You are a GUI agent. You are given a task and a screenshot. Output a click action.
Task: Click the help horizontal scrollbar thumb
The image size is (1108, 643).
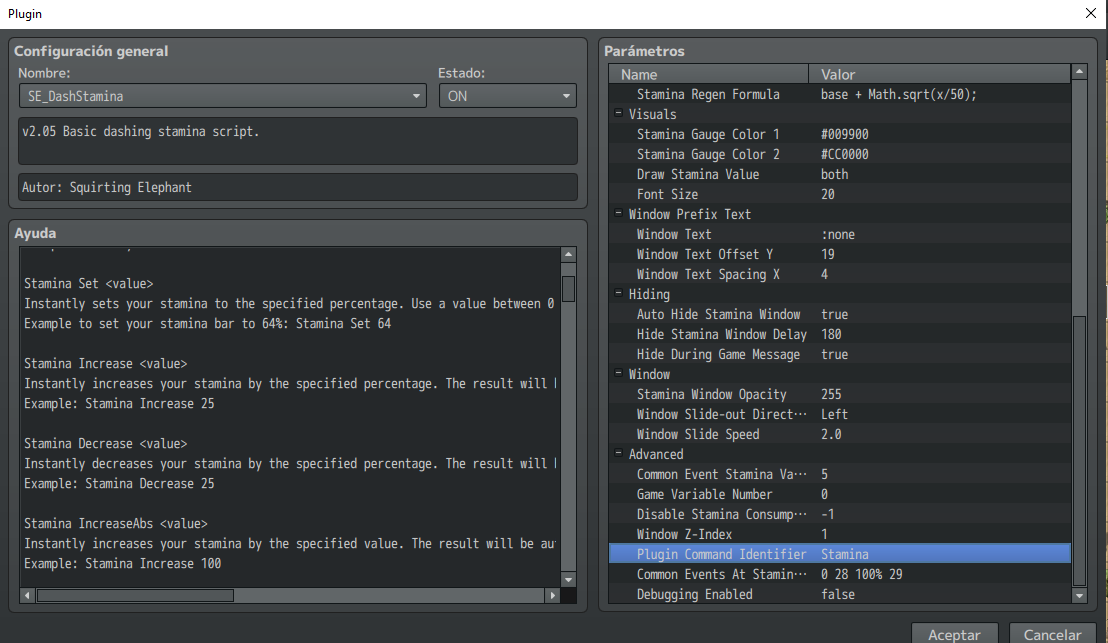[x=135, y=596]
